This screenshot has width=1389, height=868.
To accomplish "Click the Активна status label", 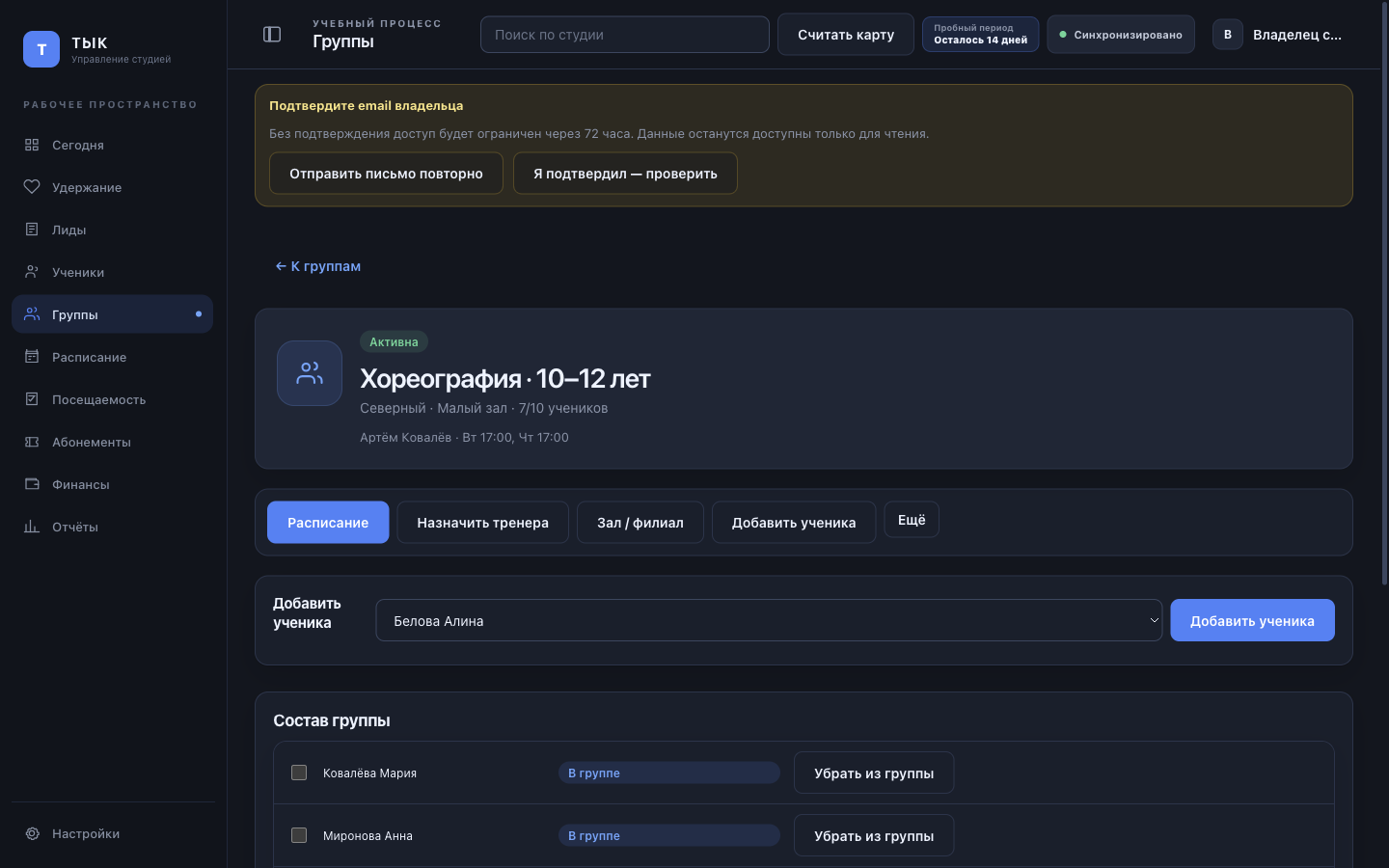I will [394, 341].
